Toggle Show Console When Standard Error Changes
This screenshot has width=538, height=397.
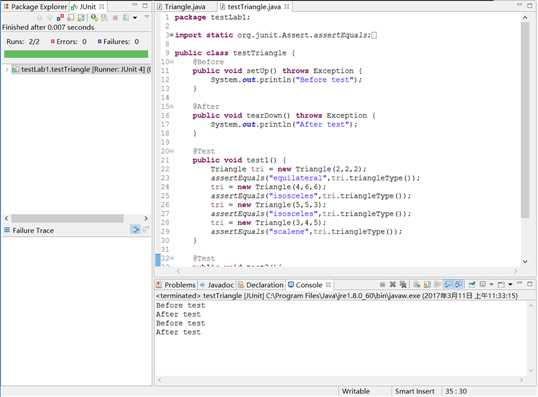pyautogui.click(x=458, y=284)
